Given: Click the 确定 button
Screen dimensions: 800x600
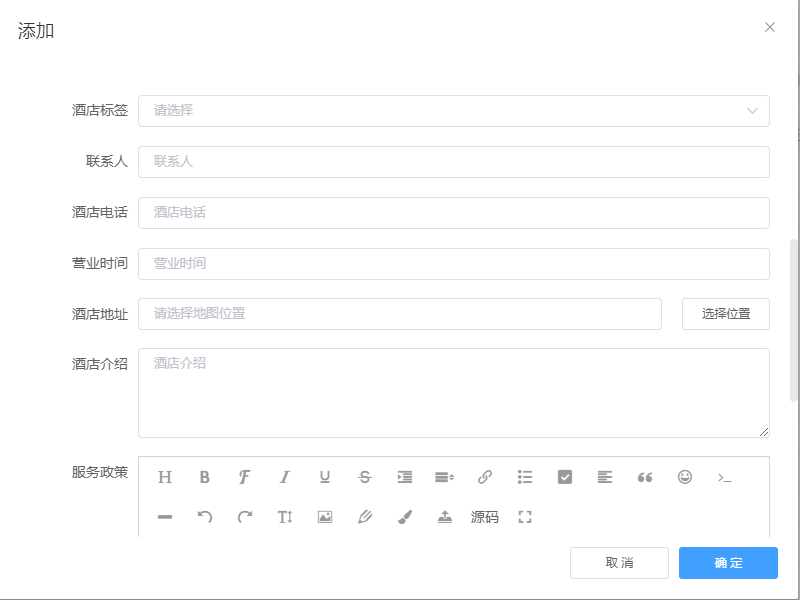Looking at the screenshot, I should pyautogui.click(x=728, y=563).
